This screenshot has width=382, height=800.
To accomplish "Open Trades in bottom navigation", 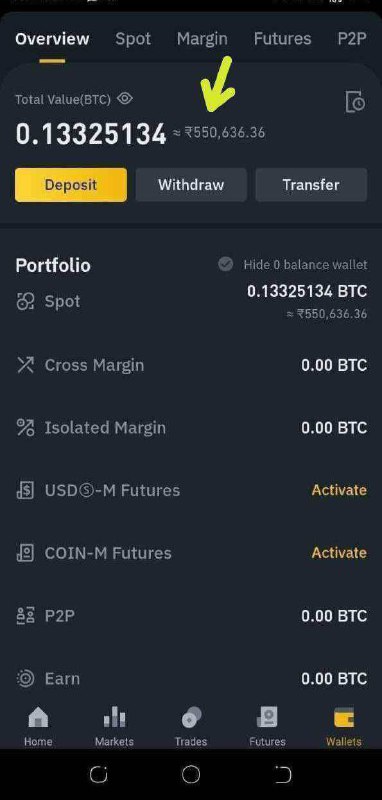I will pos(191,727).
